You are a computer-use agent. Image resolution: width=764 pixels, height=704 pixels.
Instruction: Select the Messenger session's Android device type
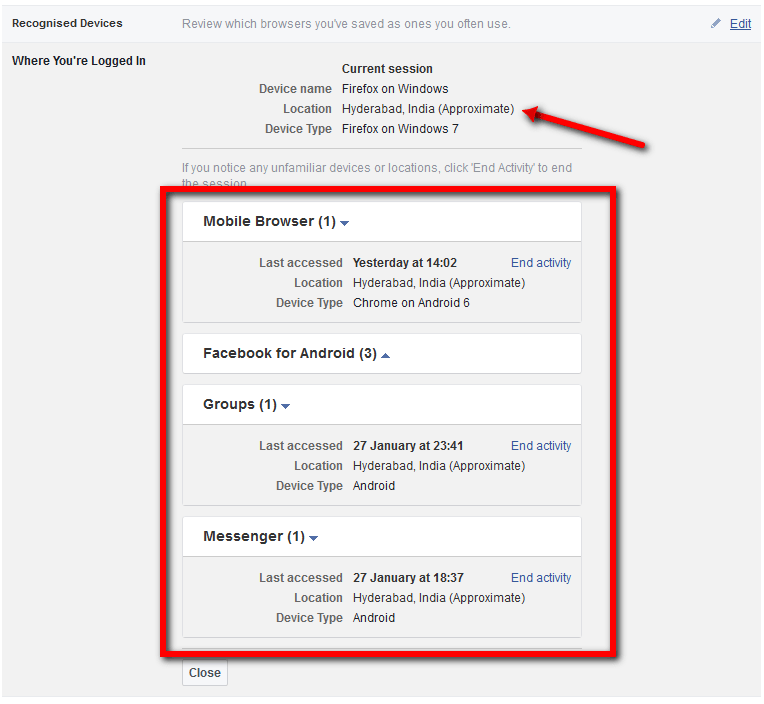(x=374, y=617)
